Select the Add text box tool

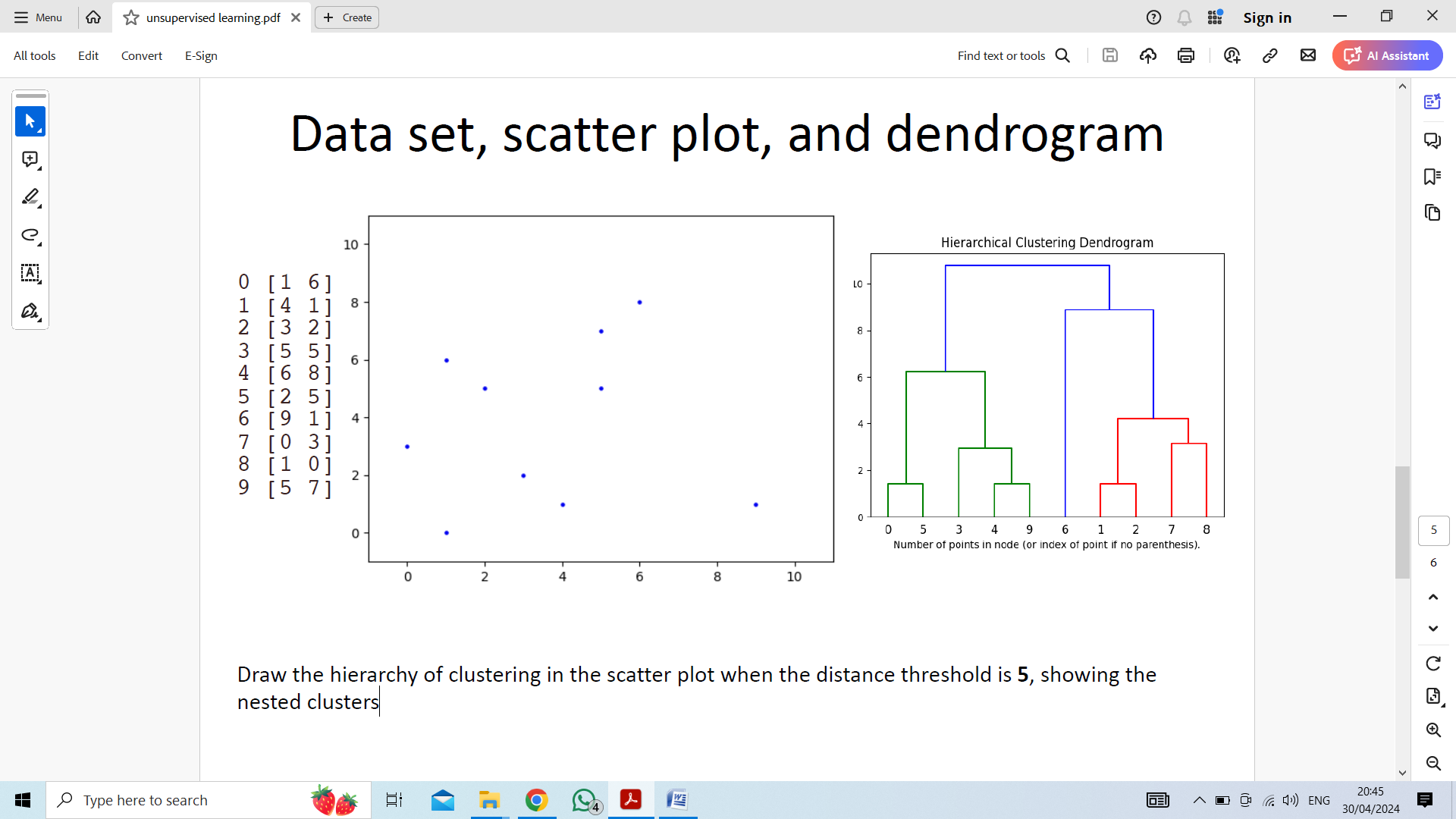[30, 274]
